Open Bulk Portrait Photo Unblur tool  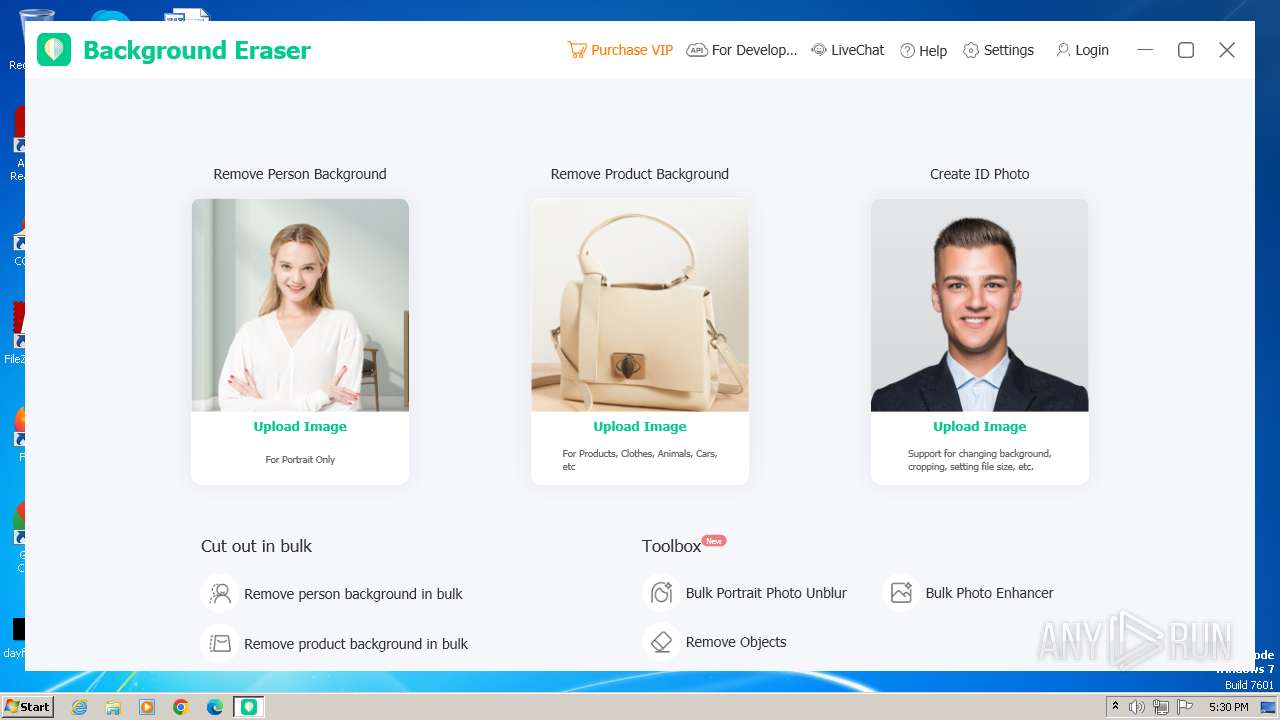745,593
